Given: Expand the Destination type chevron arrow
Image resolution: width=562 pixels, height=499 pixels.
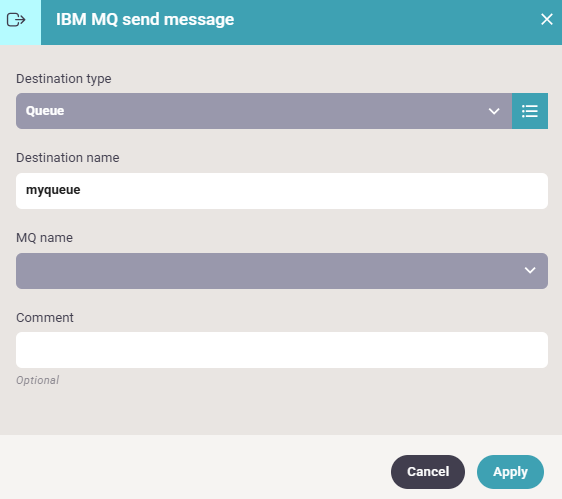Looking at the screenshot, I should 494,111.
